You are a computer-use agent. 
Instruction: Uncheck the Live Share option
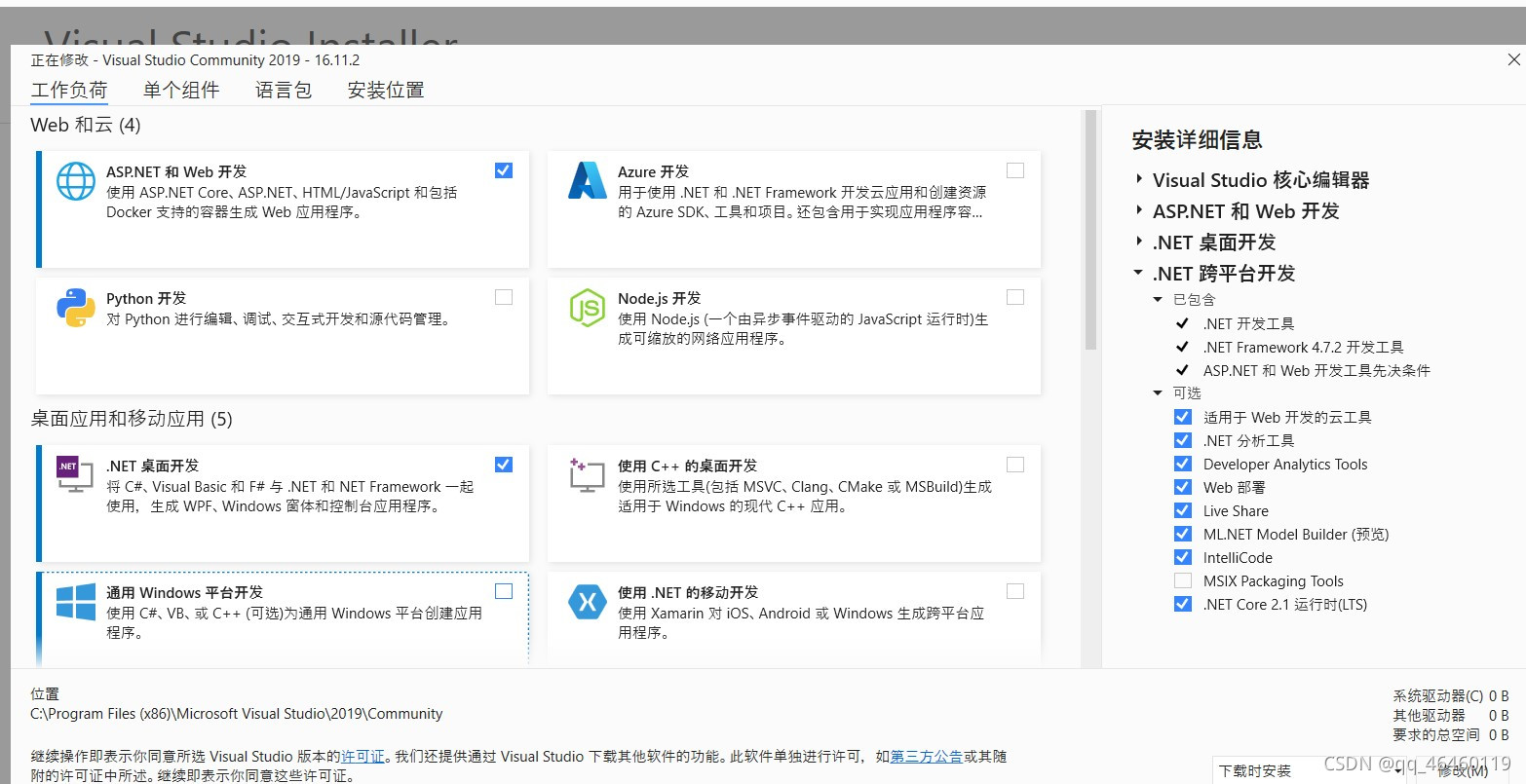1183,510
